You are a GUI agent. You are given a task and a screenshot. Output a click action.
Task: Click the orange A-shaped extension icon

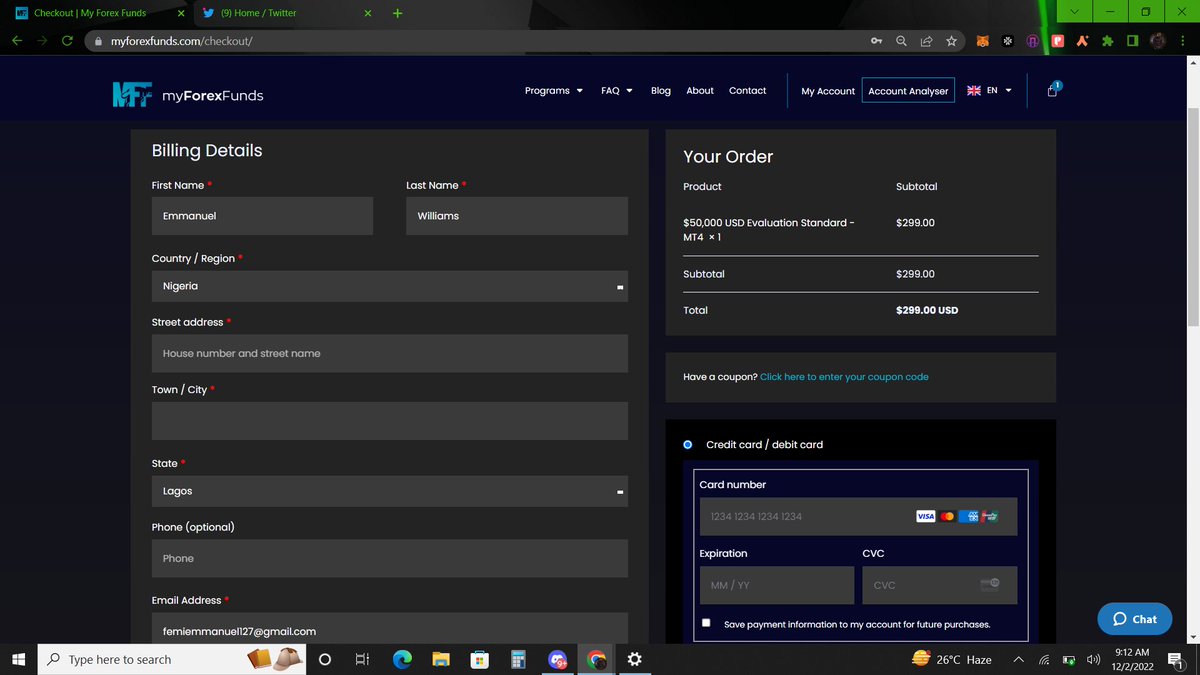pos(1082,41)
